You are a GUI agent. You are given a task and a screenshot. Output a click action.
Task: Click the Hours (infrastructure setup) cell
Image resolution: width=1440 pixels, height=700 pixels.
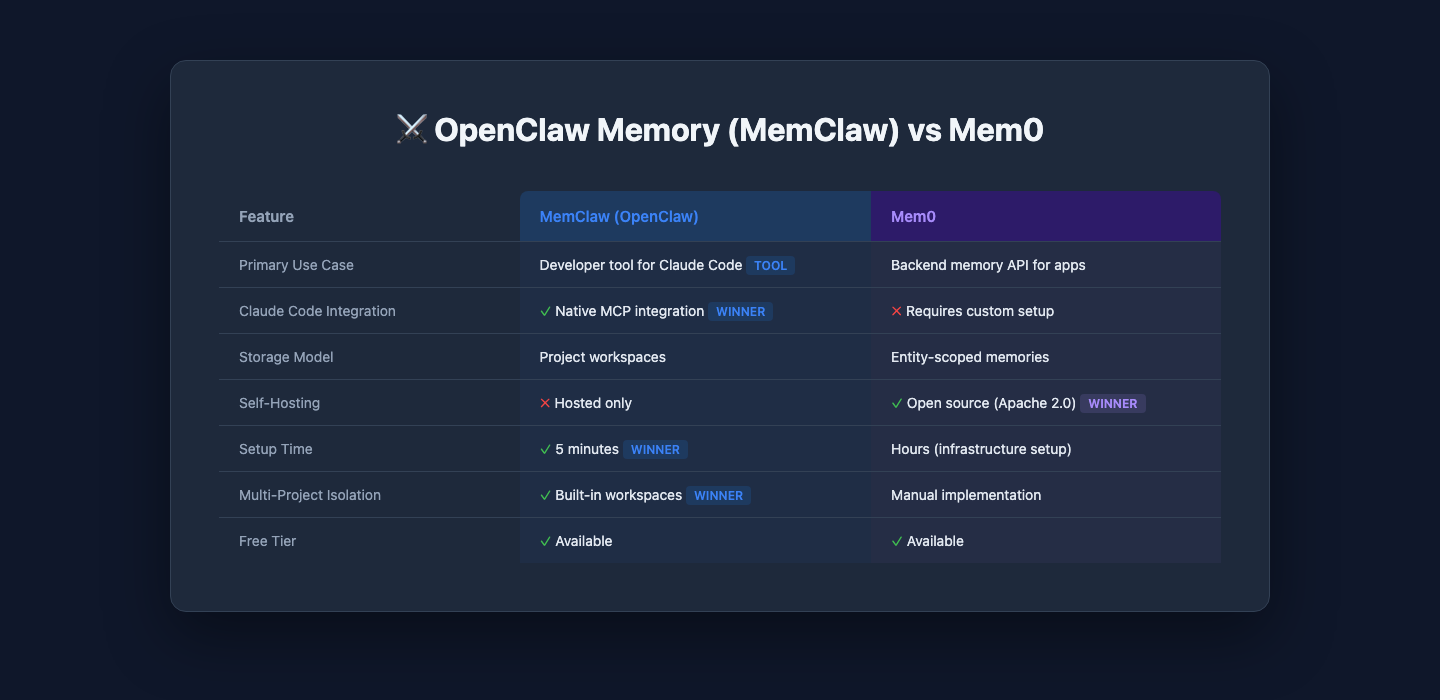(980, 449)
